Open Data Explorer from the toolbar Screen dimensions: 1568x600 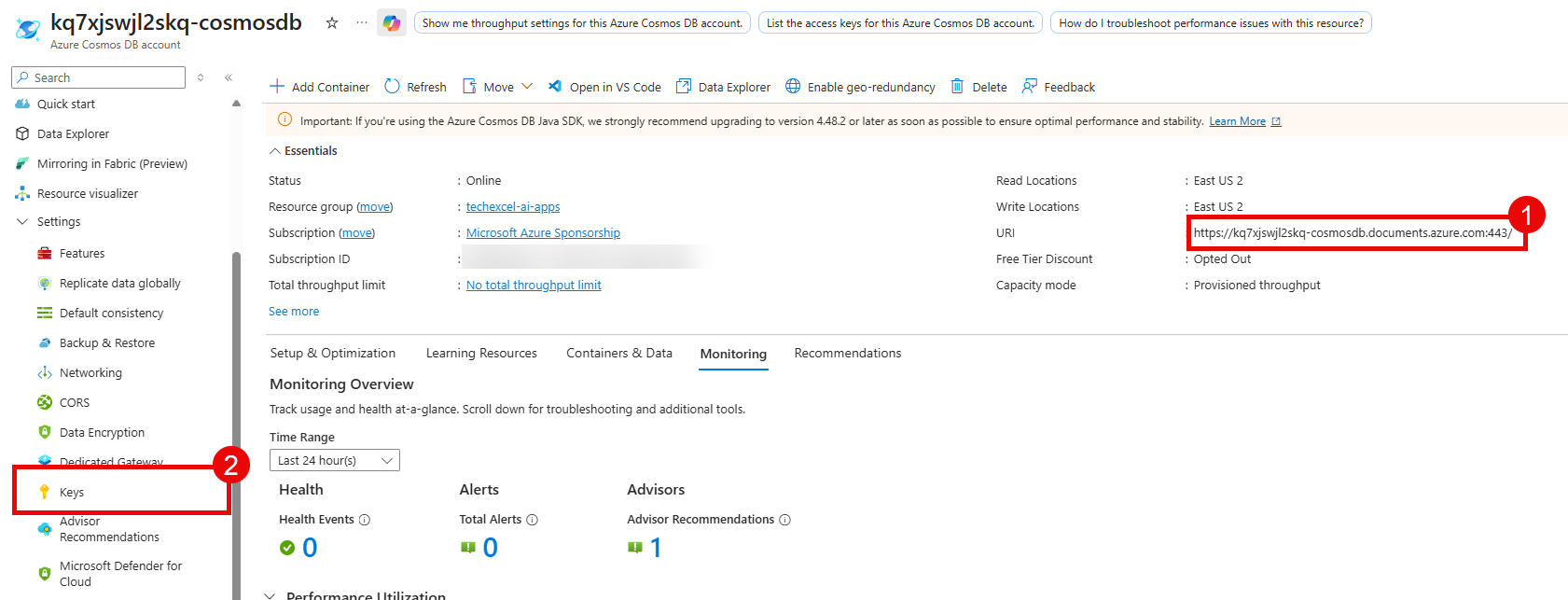point(723,87)
